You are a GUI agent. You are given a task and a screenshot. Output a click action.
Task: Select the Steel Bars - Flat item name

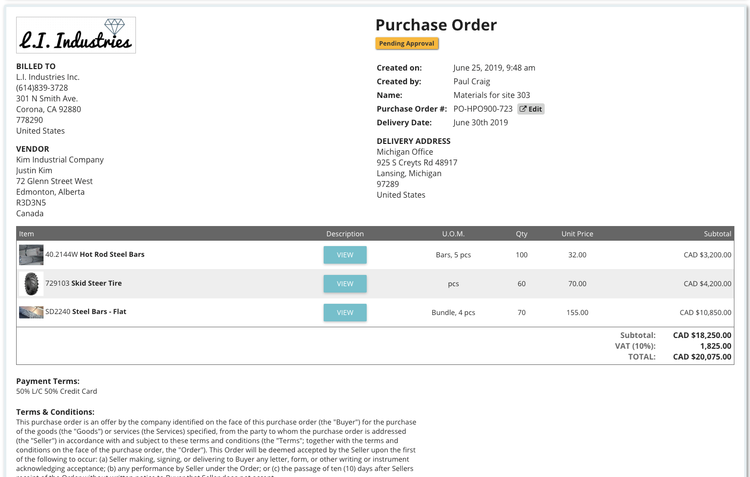pos(99,311)
